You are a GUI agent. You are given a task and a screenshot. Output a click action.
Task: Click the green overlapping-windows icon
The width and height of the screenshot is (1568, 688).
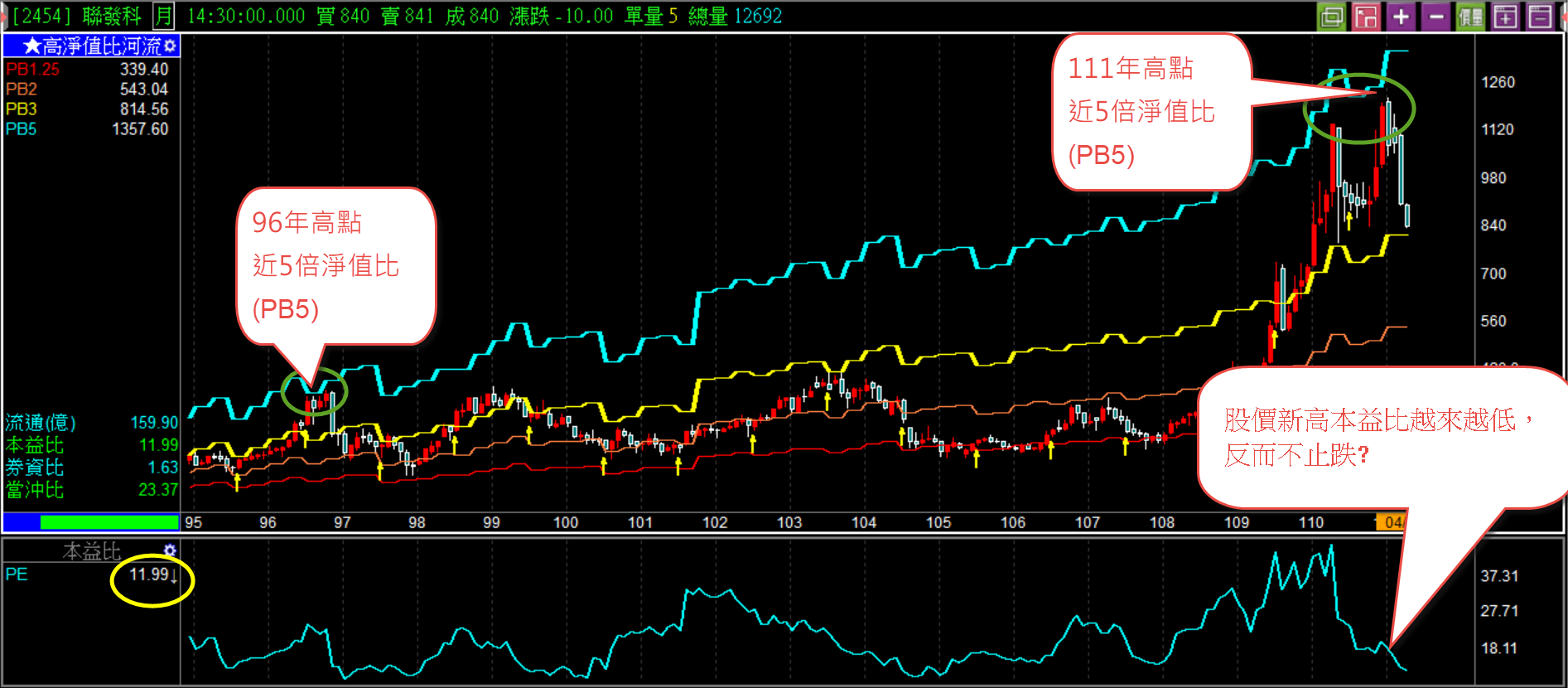pyautogui.click(x=1331, y=17)
